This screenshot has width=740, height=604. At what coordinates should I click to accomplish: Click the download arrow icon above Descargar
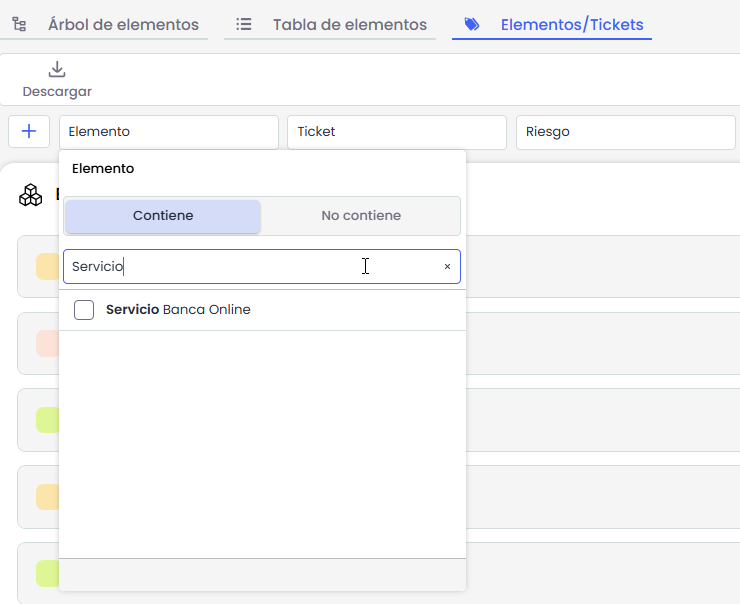coord(57,69)
